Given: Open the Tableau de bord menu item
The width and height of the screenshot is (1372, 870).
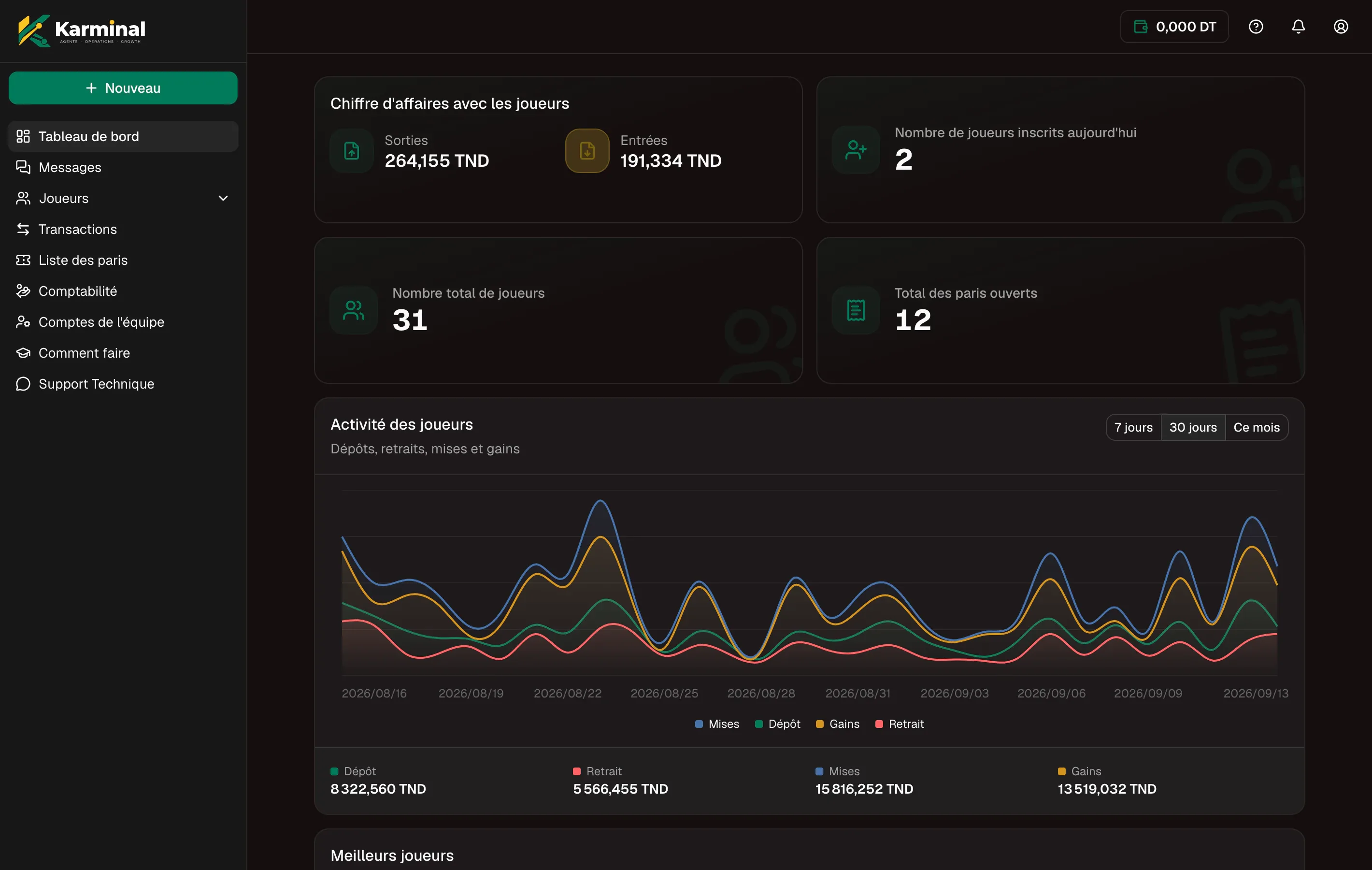Looking at the screenshot, I should tap(123, 136).
